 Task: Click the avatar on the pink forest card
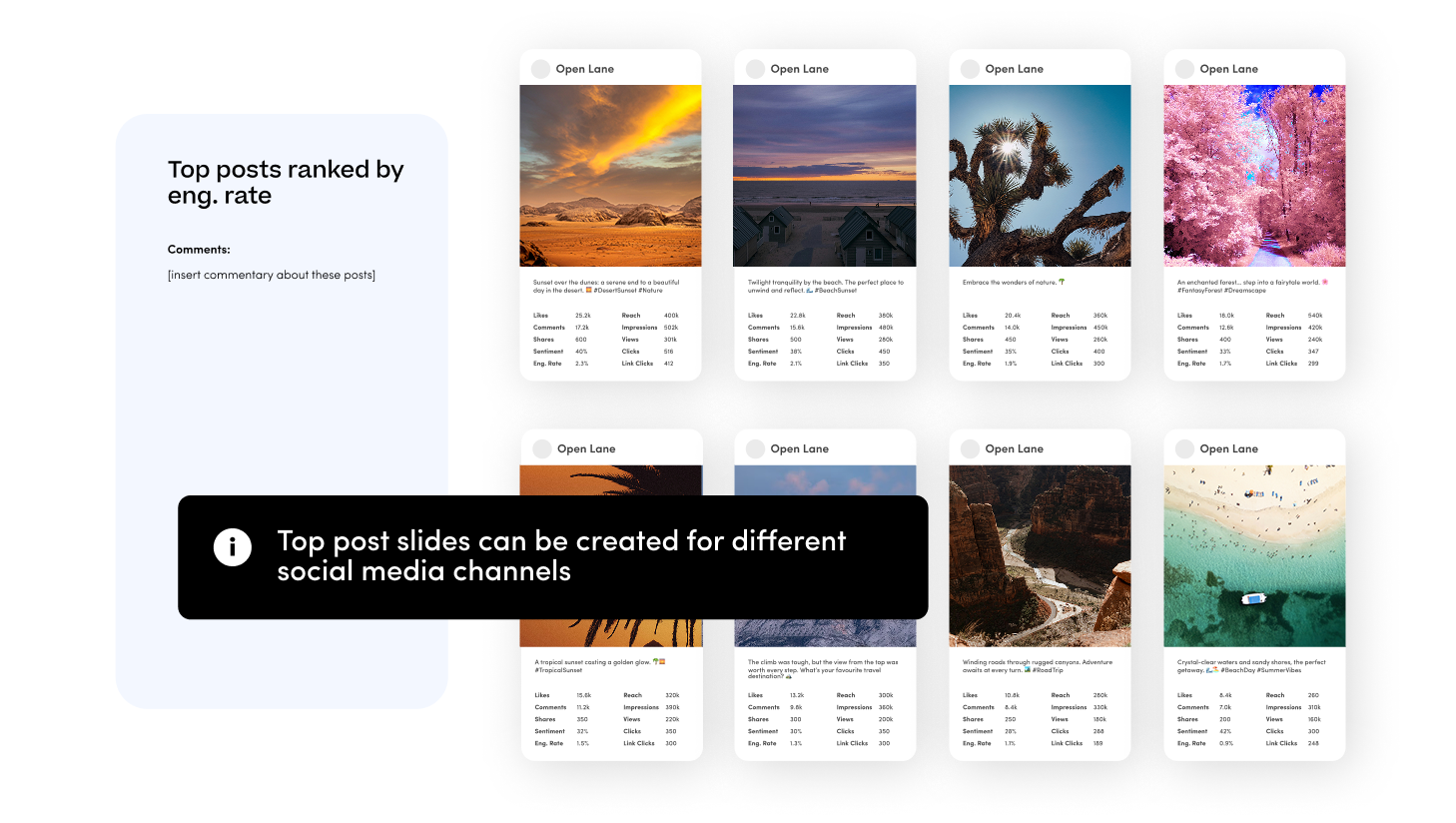point(1184,69)
